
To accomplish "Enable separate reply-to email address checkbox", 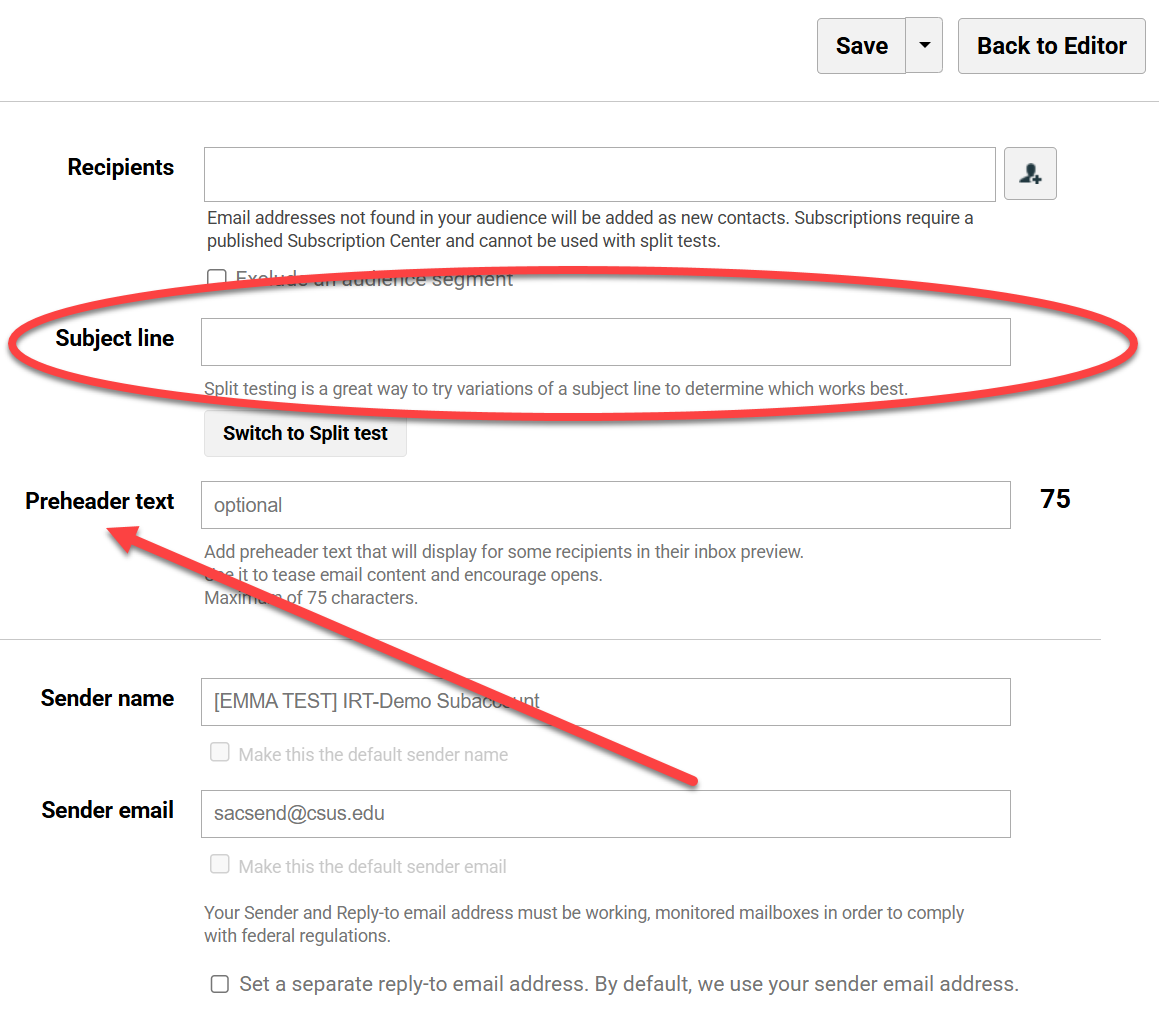I will (x=220, y=983).
